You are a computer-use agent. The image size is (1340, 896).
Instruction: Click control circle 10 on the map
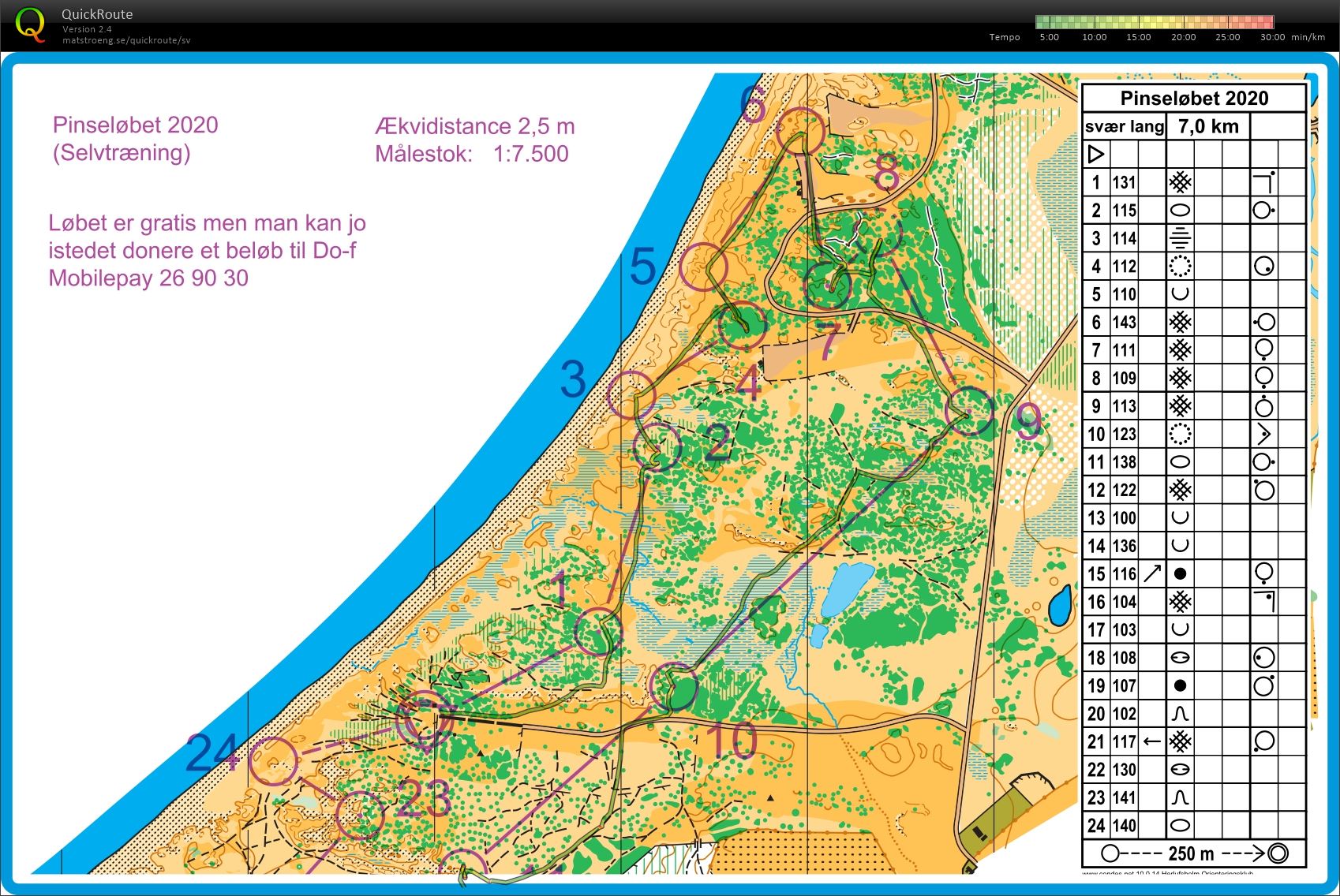coord(673,687)
